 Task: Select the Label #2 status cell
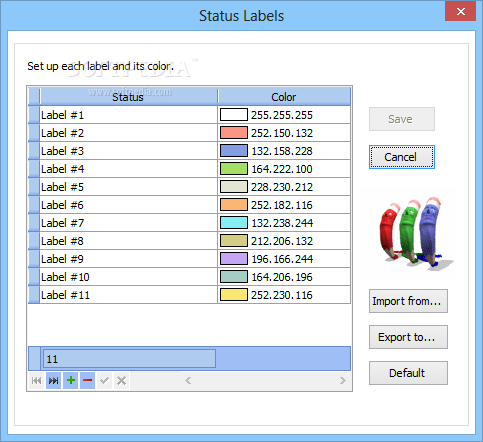pos(128,133)
